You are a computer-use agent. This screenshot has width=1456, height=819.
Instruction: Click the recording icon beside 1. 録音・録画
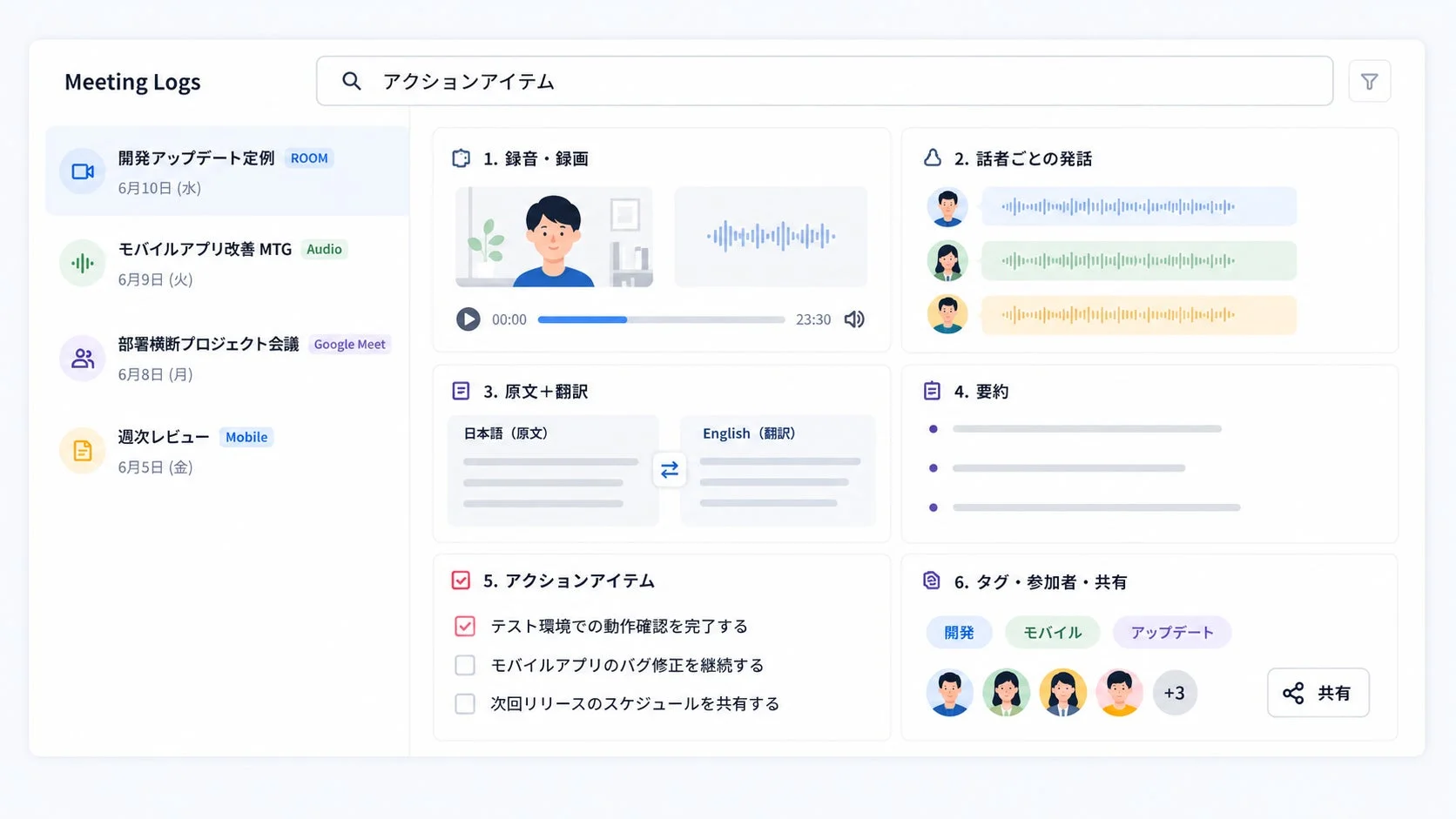coord(461,158)
